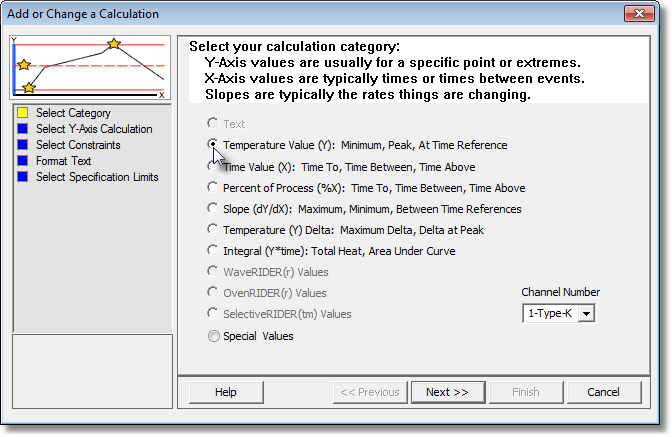Click the Select Y-Axis Calculation step label
The image size is (672, 437).
tap(94, 129)
